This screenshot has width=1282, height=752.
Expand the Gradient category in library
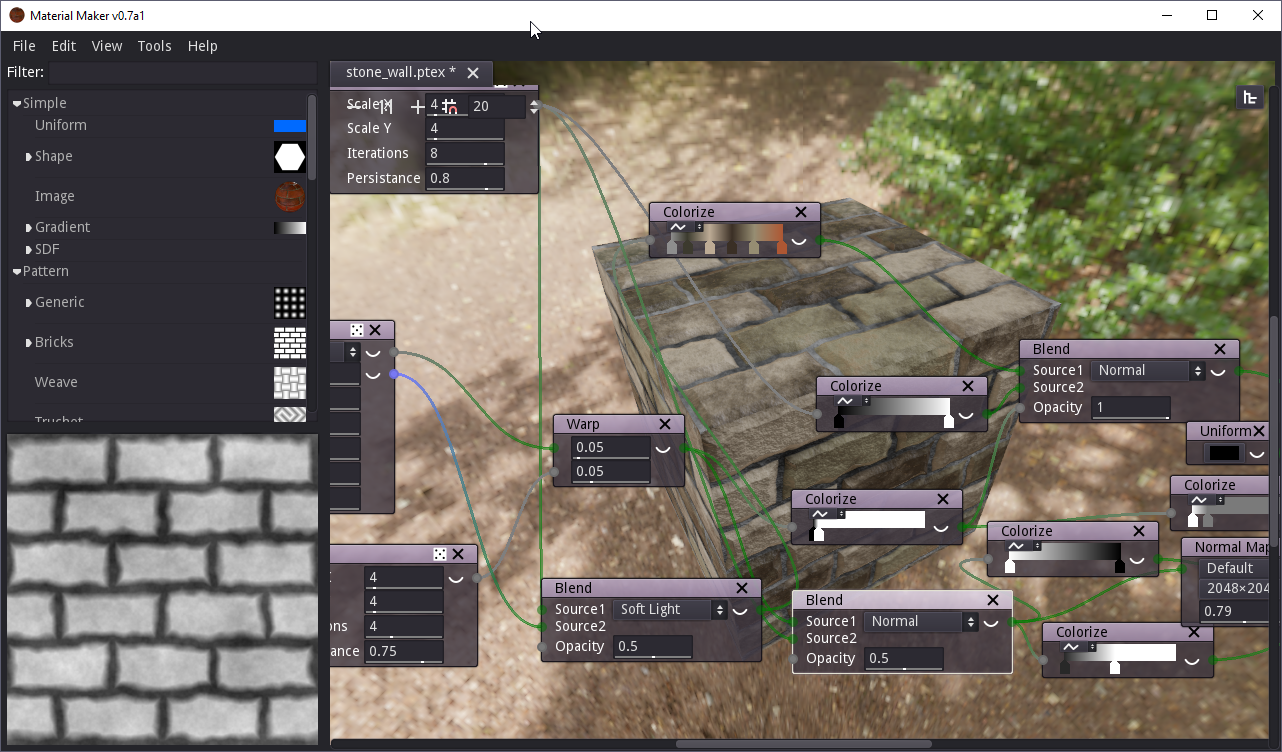click(x=28, y=228)
